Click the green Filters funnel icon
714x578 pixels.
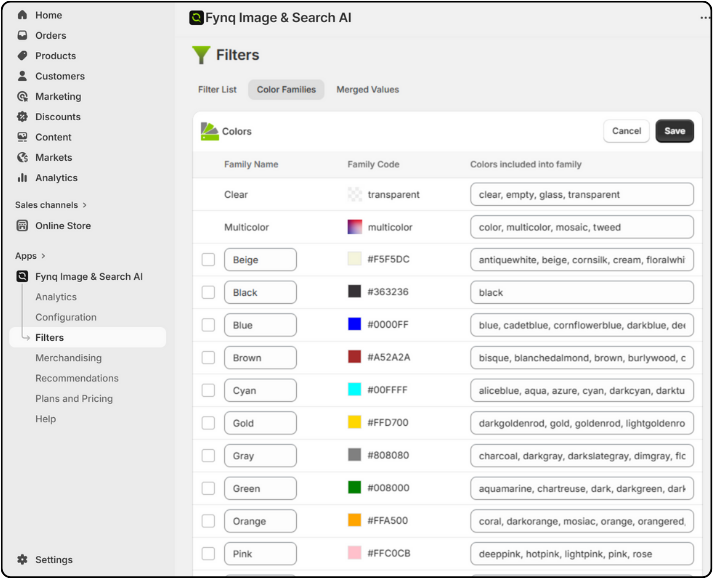click(201, 55)
